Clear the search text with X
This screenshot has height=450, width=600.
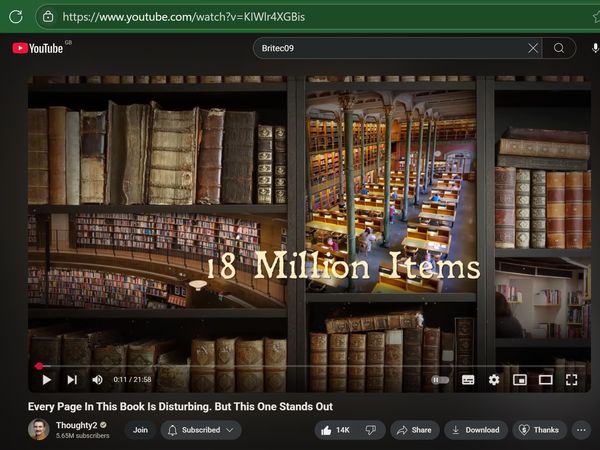pos(533,48)
